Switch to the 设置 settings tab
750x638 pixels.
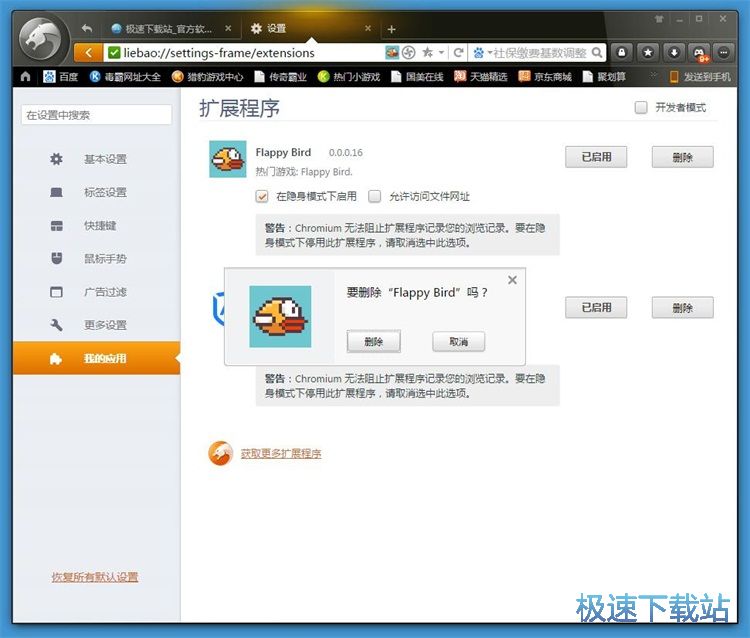[311, 29]
